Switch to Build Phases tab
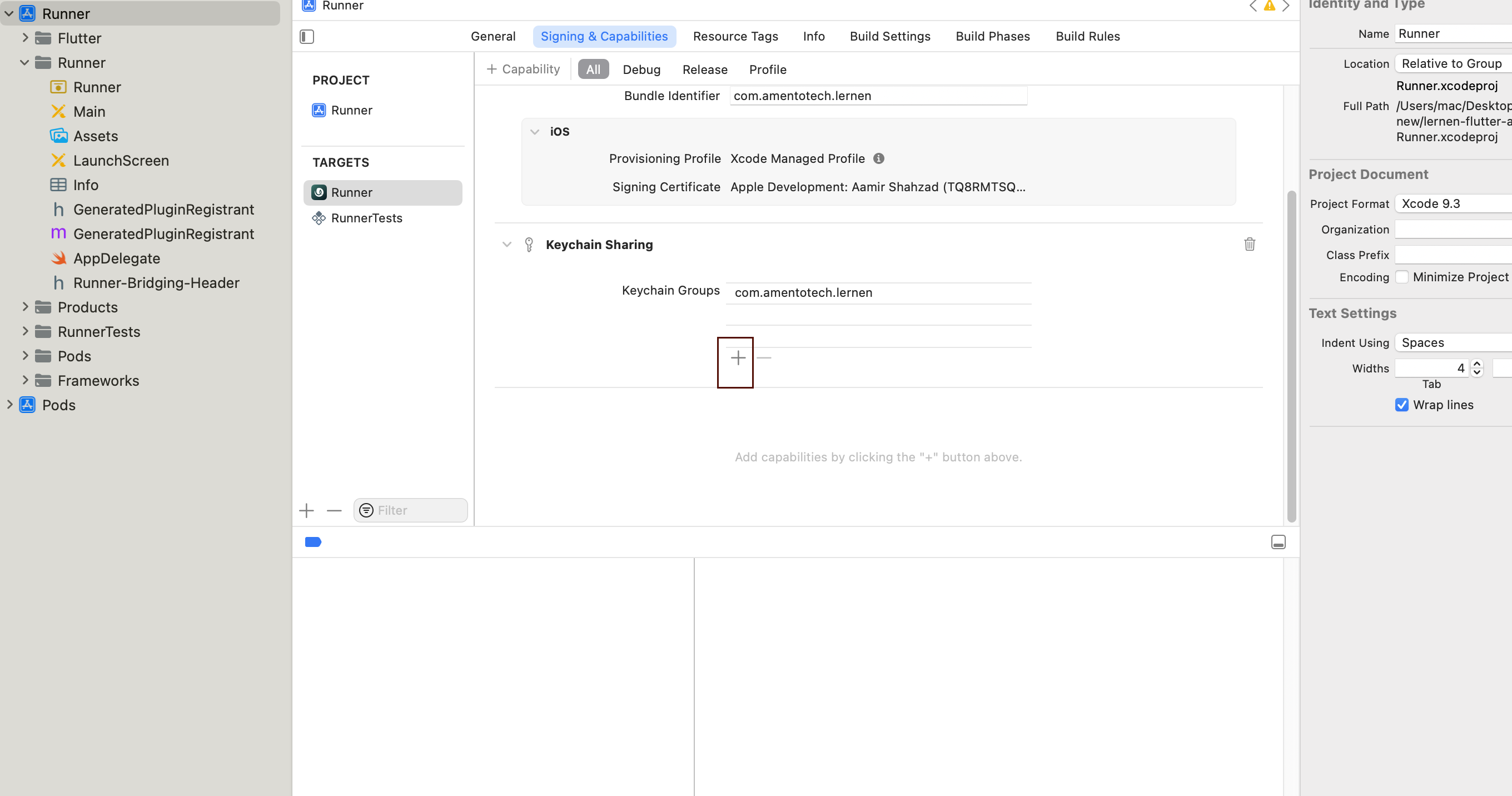Screen dimensions: 1512x796 993,36
